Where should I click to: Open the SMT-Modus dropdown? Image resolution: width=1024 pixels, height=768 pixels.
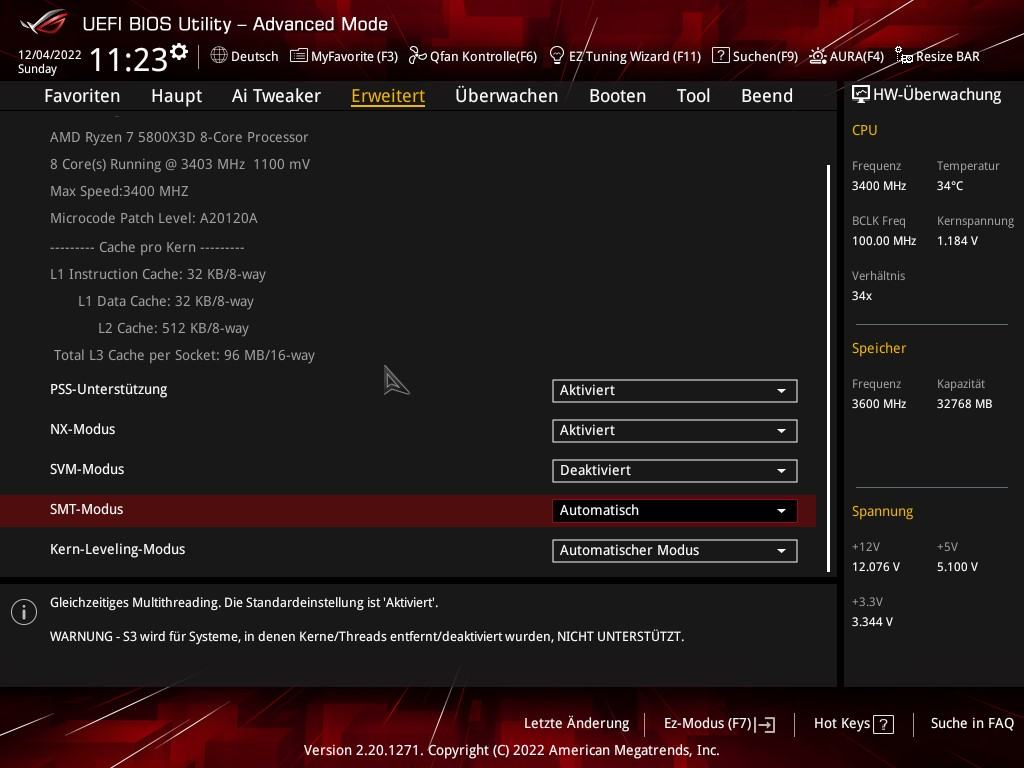pos(675,511)
